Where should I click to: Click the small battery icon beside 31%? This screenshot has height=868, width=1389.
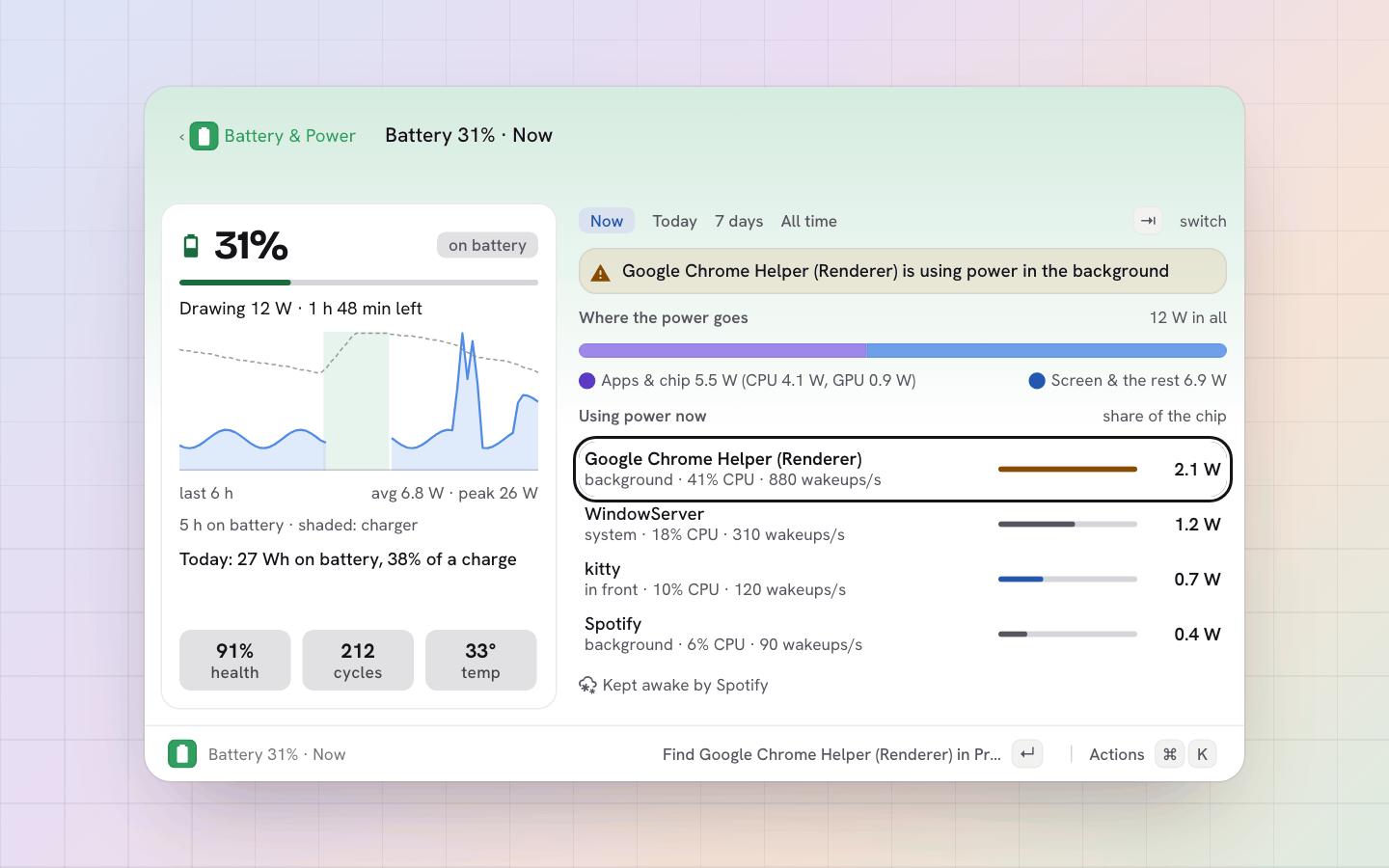click(x=191, y=246)
